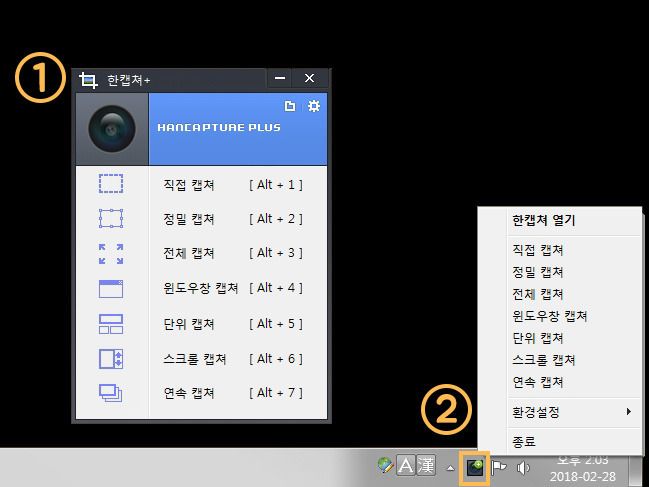Choose 연속 캡쳐 in tray context menu
The width and height of the screenshot is (649, 487).
538,382
